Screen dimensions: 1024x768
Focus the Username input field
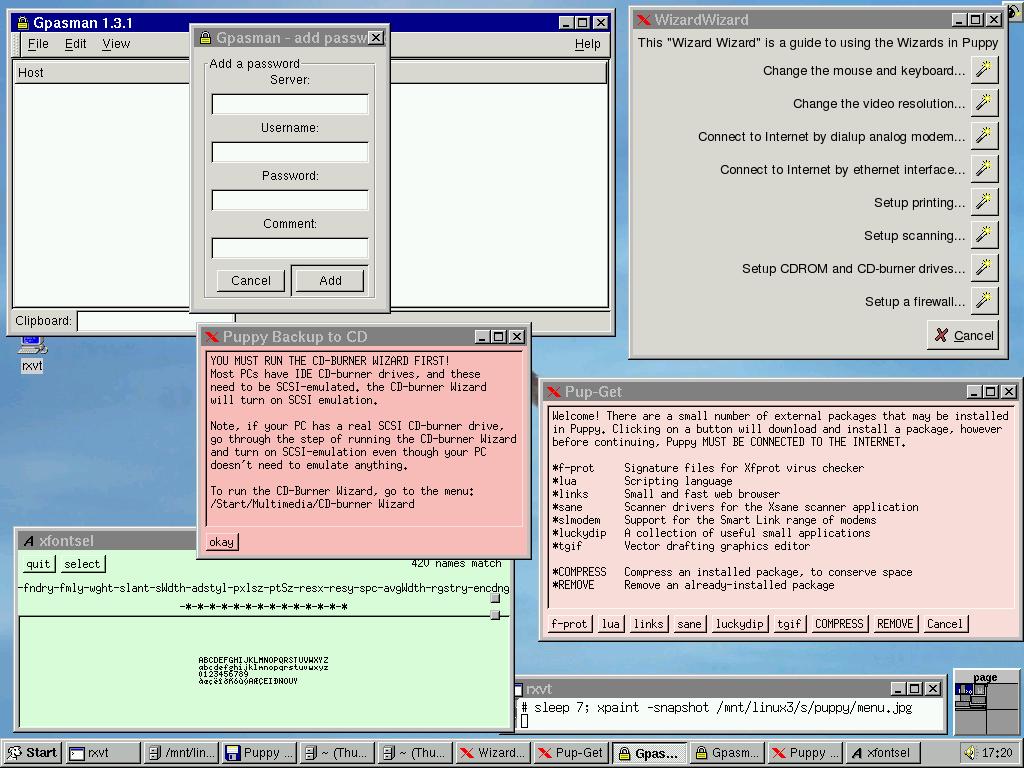coord(290,152)
